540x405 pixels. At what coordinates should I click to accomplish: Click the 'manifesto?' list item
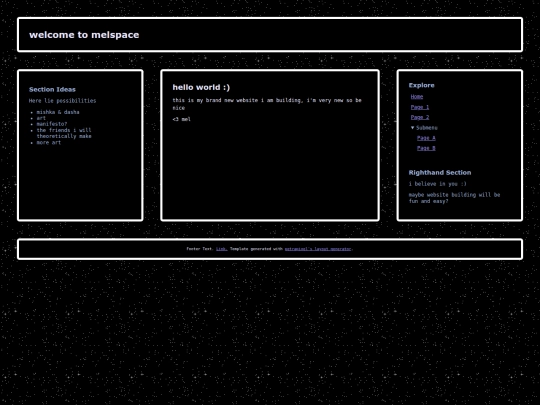[52, 124]
